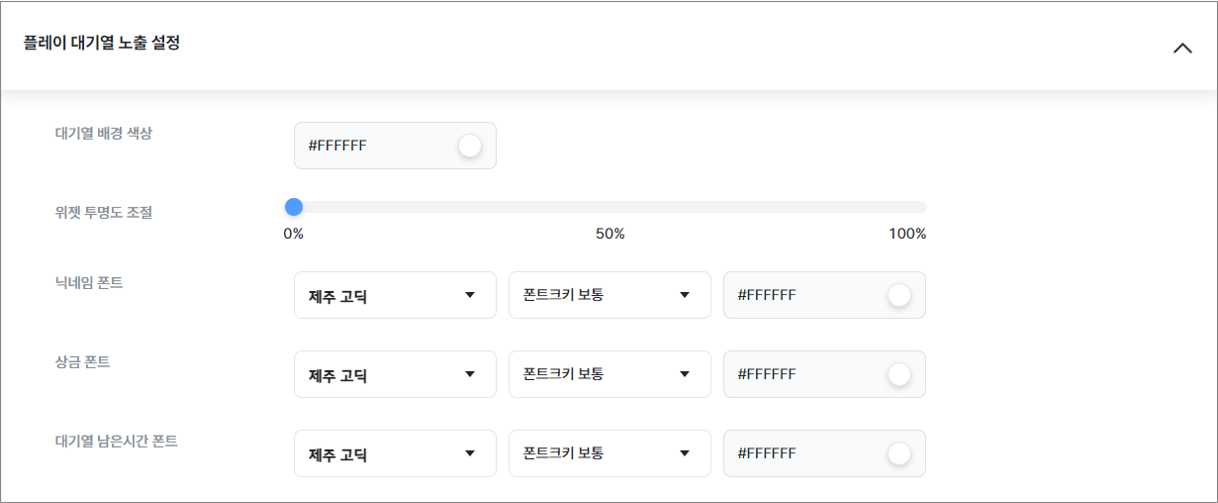
Task: Open the 닉네임 폰트 font family dropdown
Action: [395, 295]
